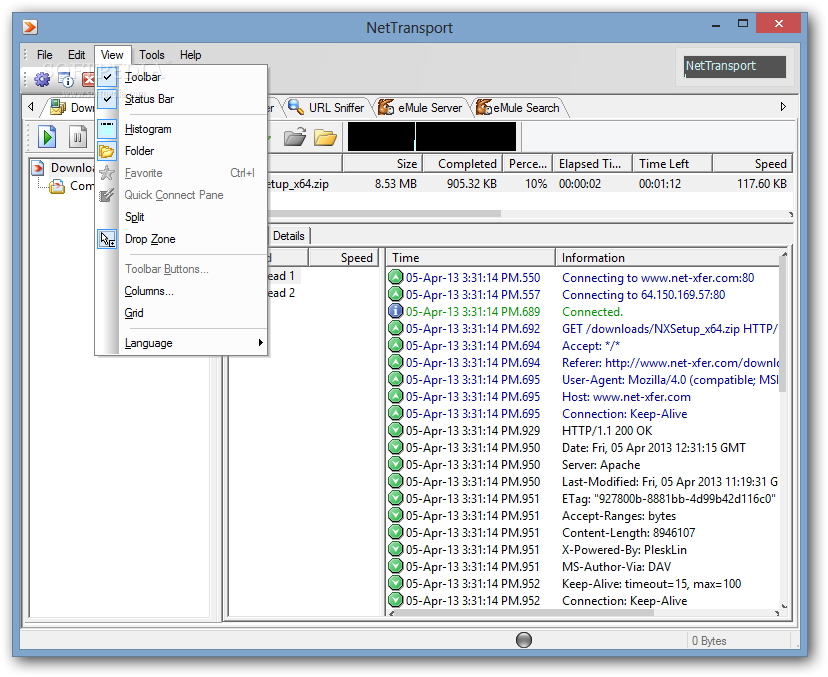The height and width of the screenshot is (677, 828).
Task: Switch to the eMule Server tab
Action: [x=421, y=108]
